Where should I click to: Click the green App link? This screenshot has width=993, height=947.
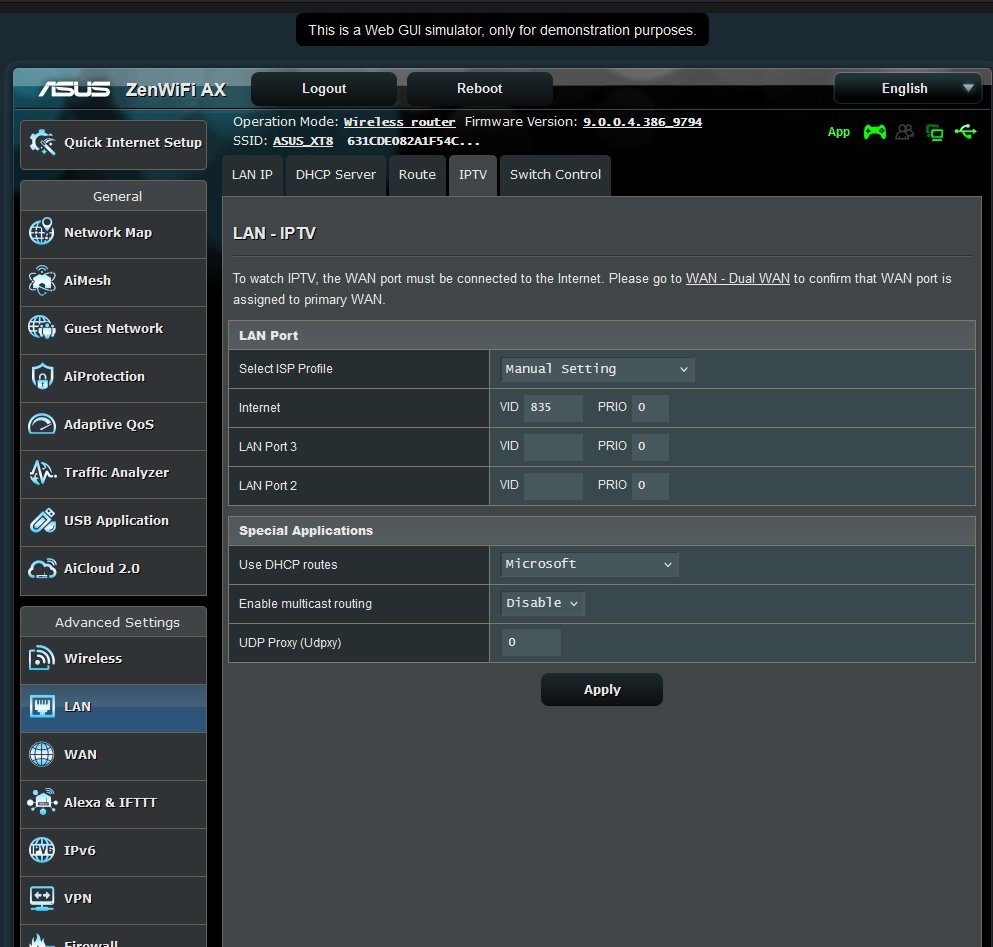(x=838, y=132)
